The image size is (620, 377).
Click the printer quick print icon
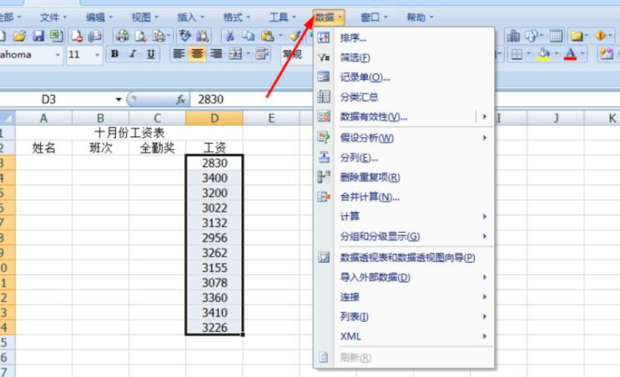click(x=122, y=36)
